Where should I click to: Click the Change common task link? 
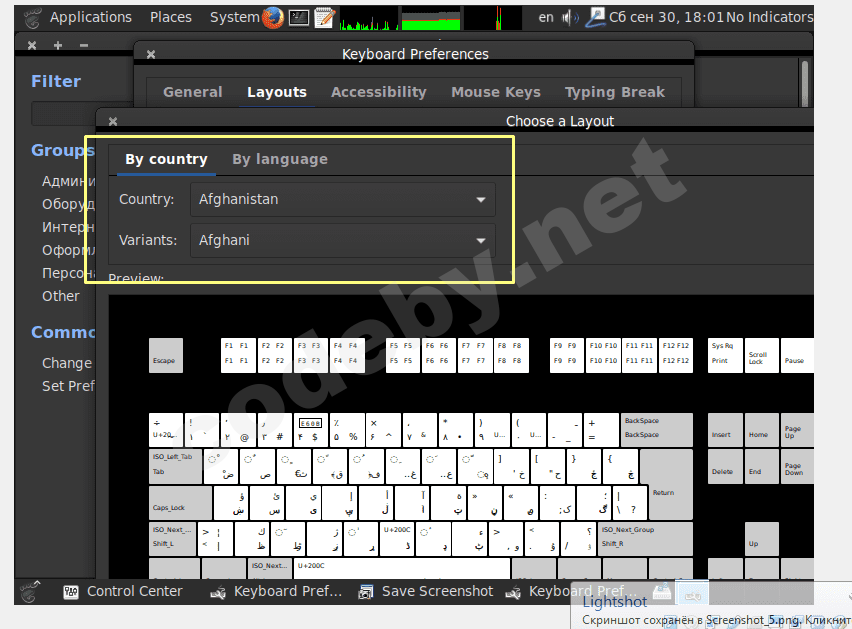point(67,363)
